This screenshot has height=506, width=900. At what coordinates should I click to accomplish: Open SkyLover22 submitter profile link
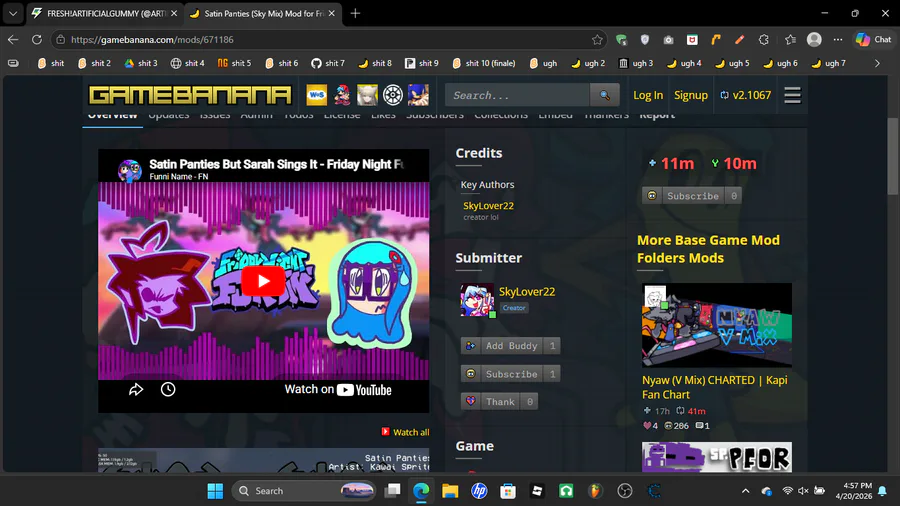click(x=527, y=291)
